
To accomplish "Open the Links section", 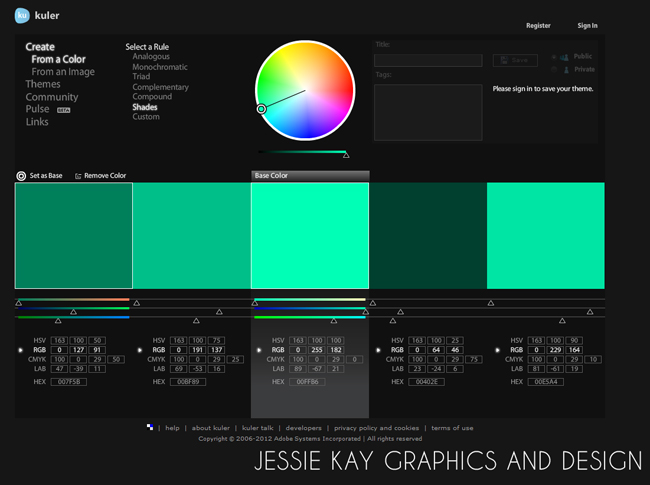I will pyautogui.click(x=37, y=122).
